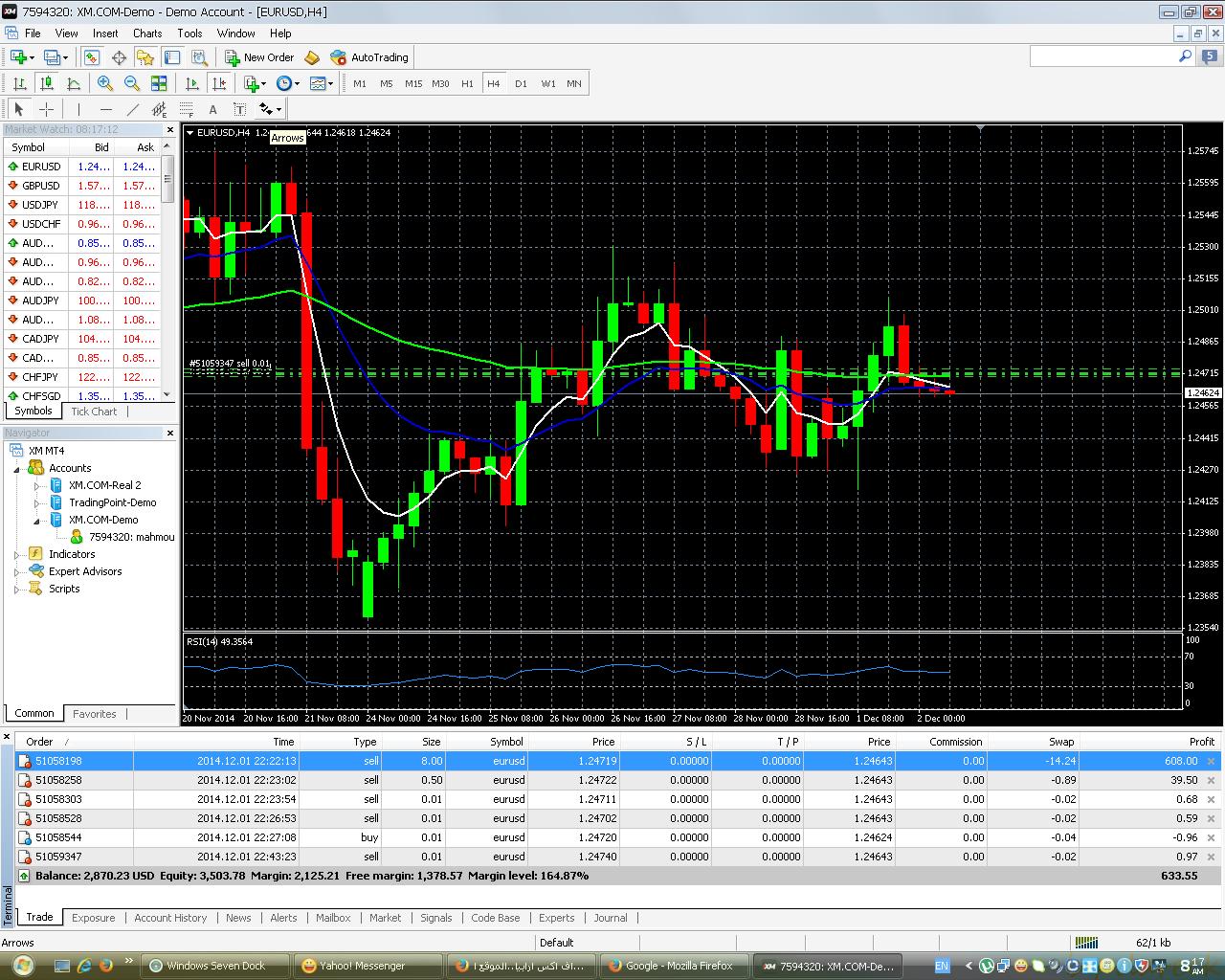The image size is (1225, 980).
Task: Open the Insert menu
Action: [x=105, y=33]
